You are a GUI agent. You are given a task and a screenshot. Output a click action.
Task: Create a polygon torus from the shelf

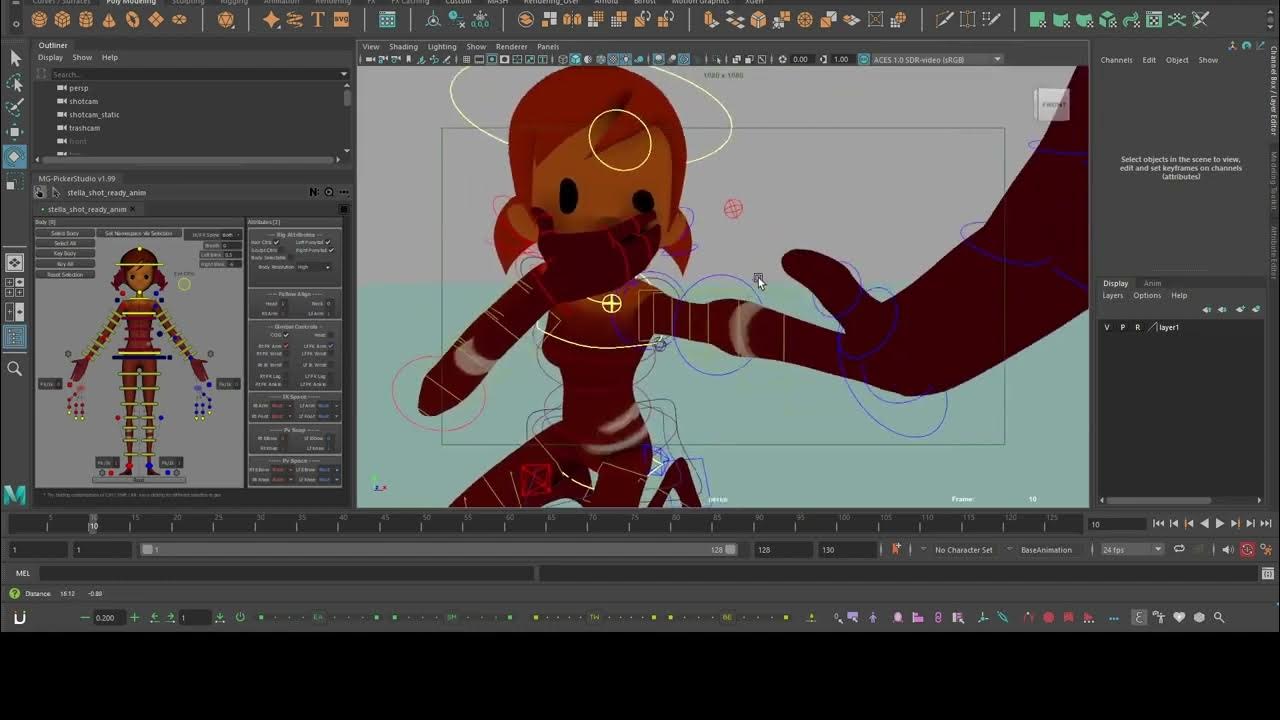coord(133,19)
